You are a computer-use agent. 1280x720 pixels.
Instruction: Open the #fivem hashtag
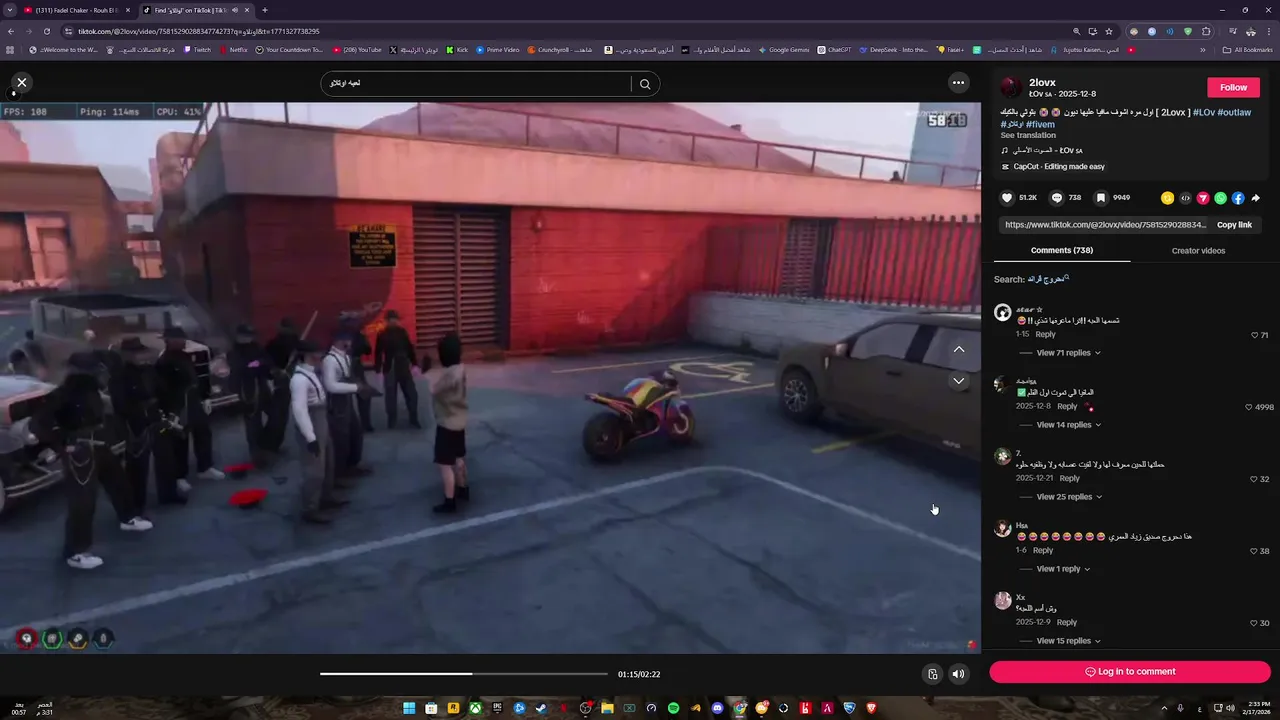coord(1040,124)
